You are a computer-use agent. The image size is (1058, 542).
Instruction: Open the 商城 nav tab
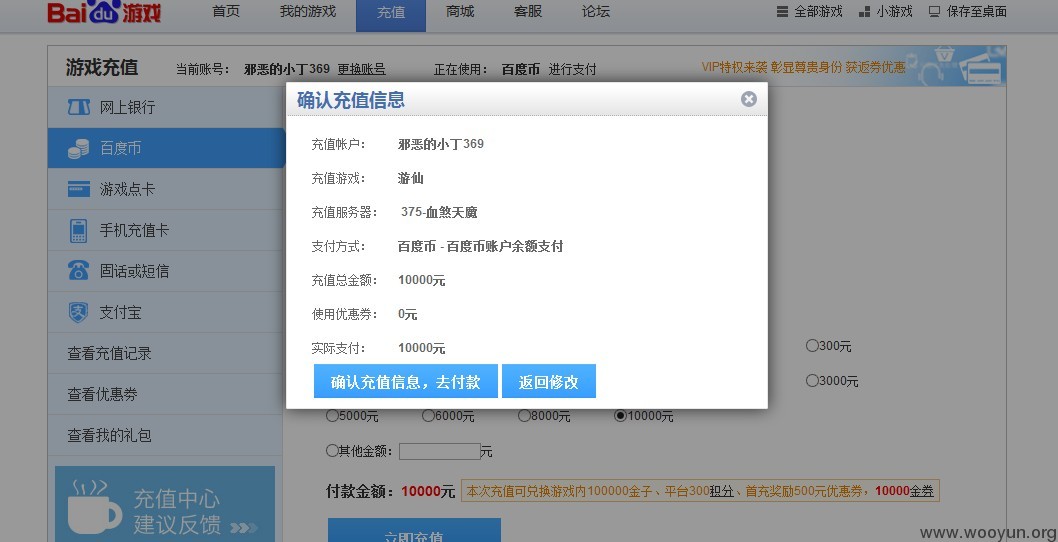pyautogui.click(x=460, y=11)
